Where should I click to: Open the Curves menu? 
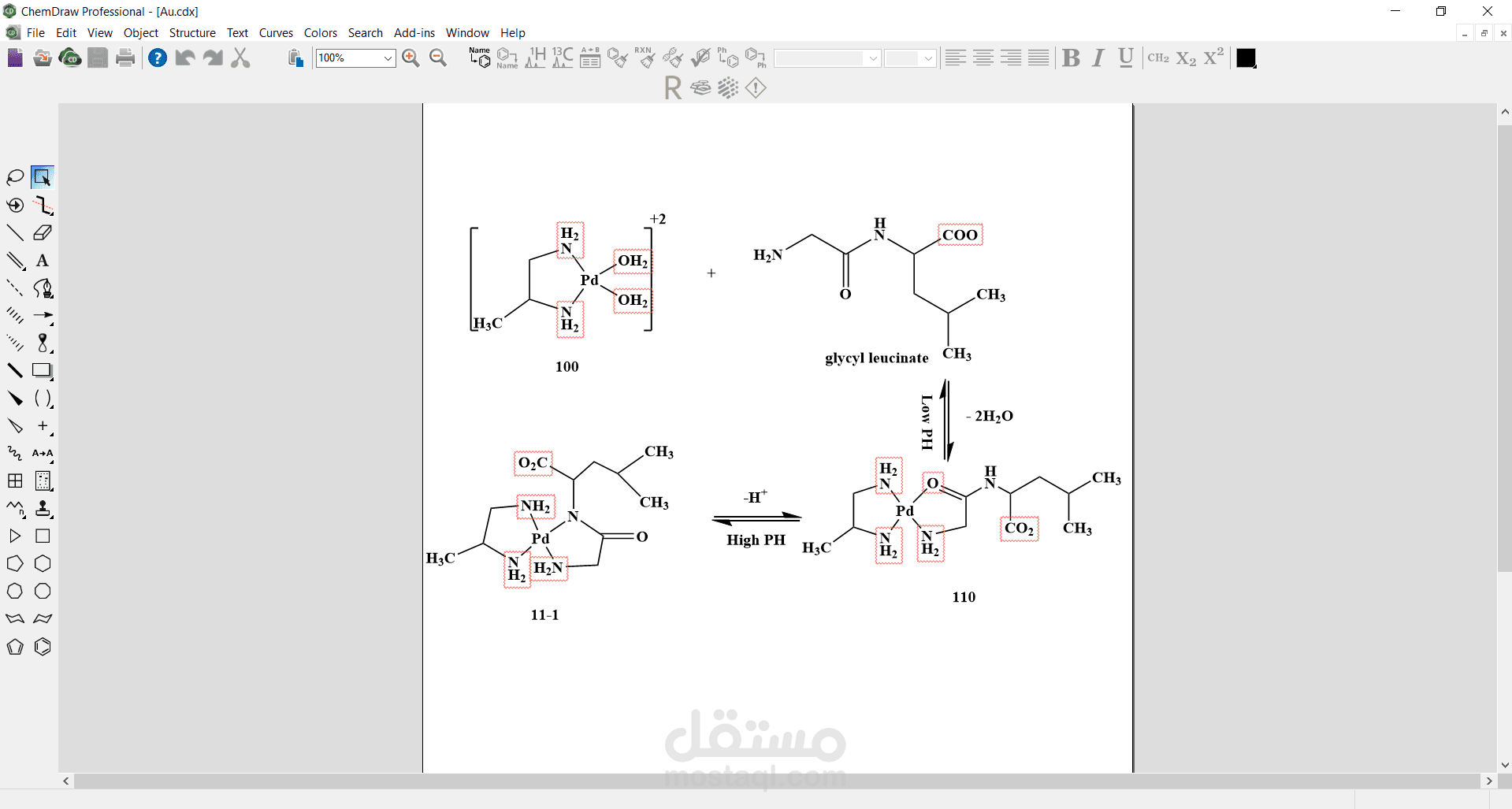pyautogui.click(x=276, y=32)
